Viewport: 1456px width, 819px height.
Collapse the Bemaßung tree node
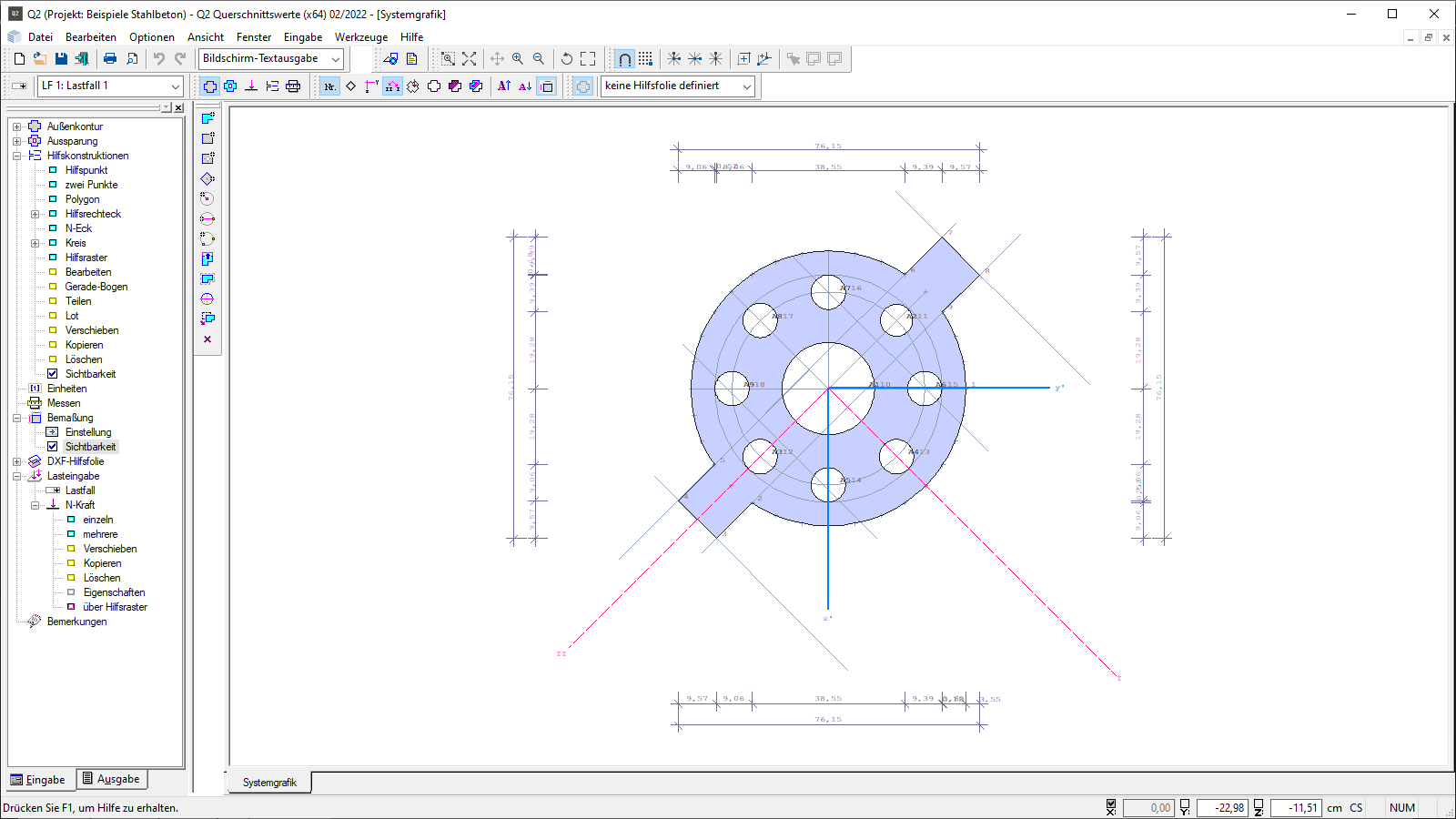click(16, 418)
